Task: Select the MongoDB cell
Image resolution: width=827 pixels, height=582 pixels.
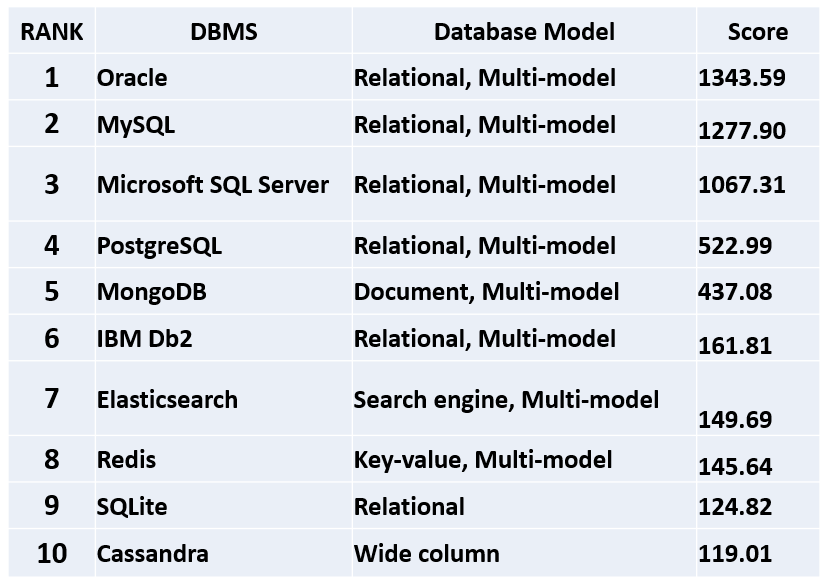Action: point(152,292)
